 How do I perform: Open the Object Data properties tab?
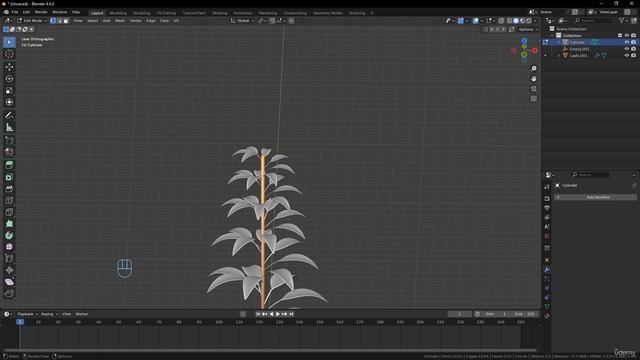point(547,306)
